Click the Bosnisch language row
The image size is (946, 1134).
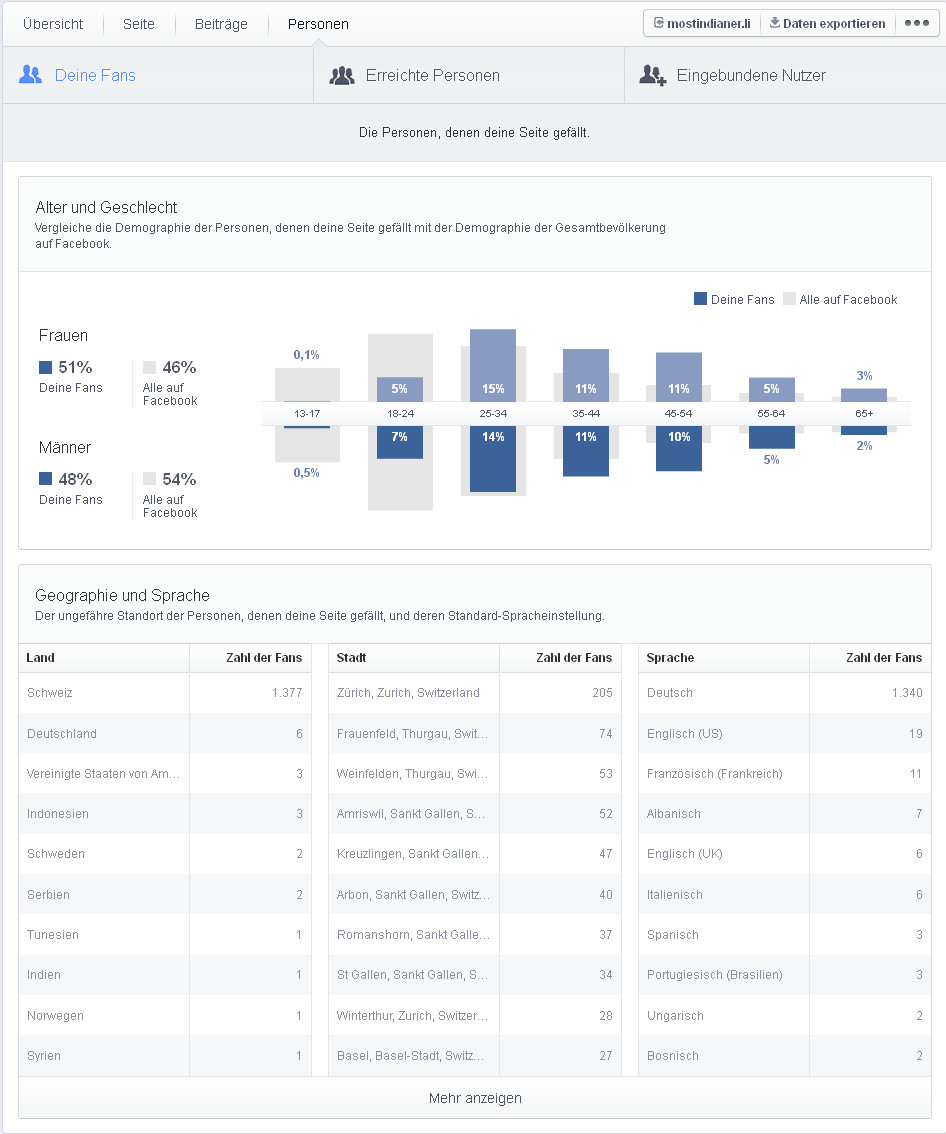pyautogui.click(x=785, y=1056)
